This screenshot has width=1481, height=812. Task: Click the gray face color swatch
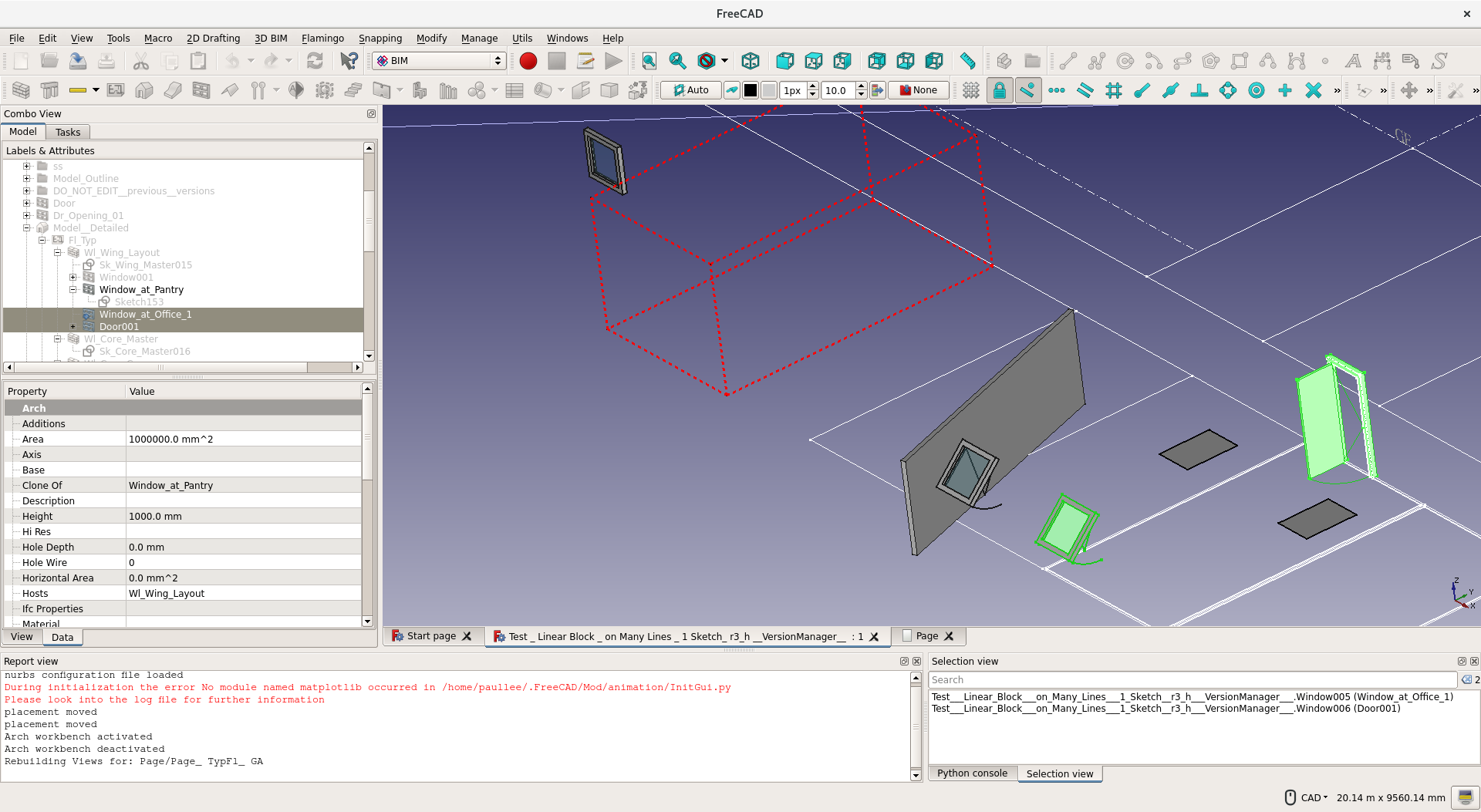(x=769, y=90)
